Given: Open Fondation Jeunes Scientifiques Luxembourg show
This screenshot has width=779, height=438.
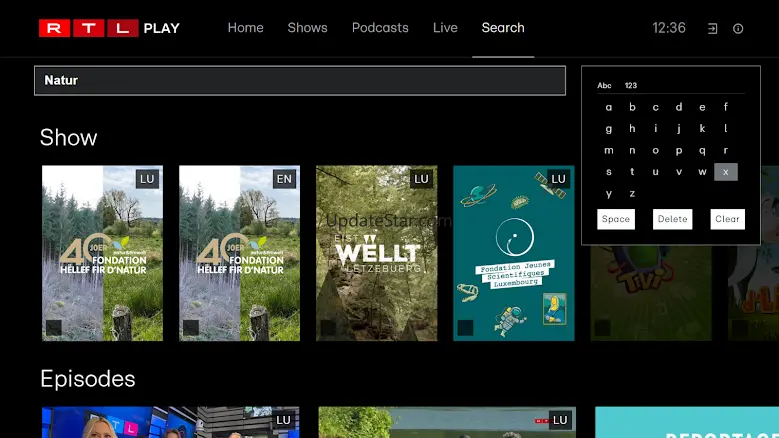Looking at the screenshot, I should pos(514,253).
